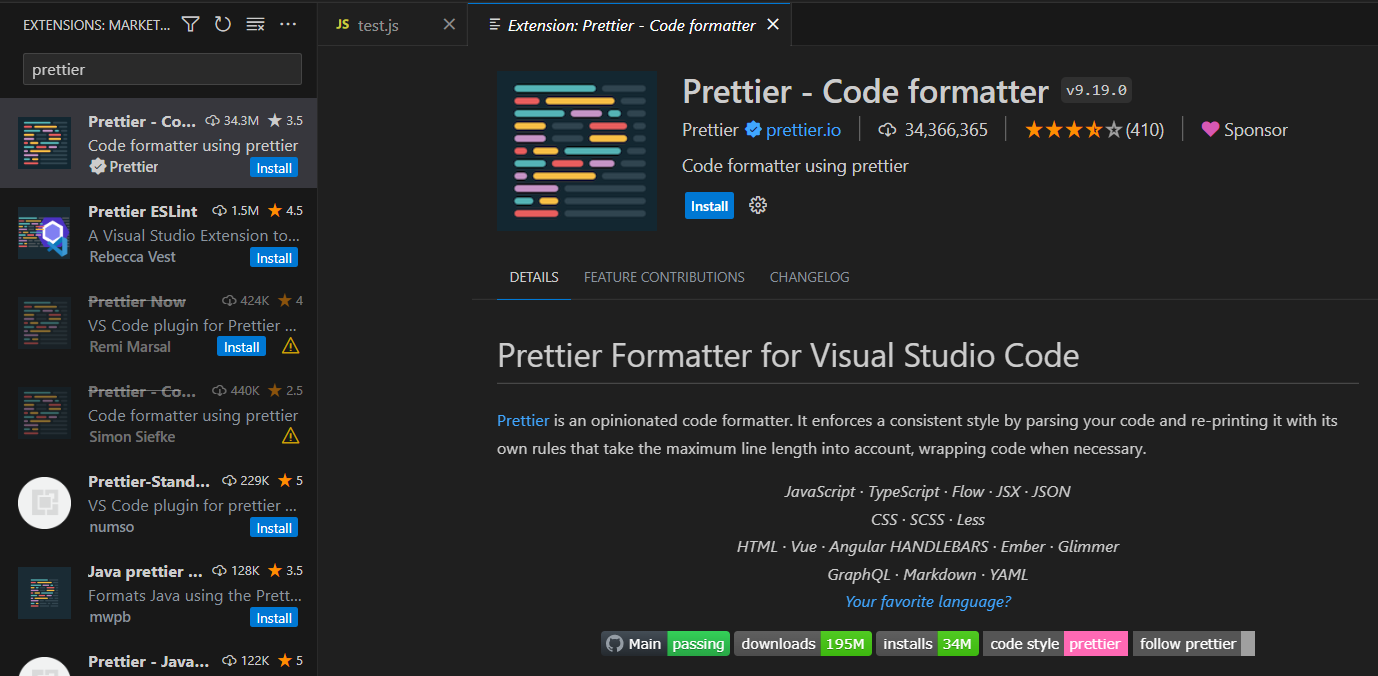
Task: Click the large Prettier logo on details page
Action: pos(578,151)
